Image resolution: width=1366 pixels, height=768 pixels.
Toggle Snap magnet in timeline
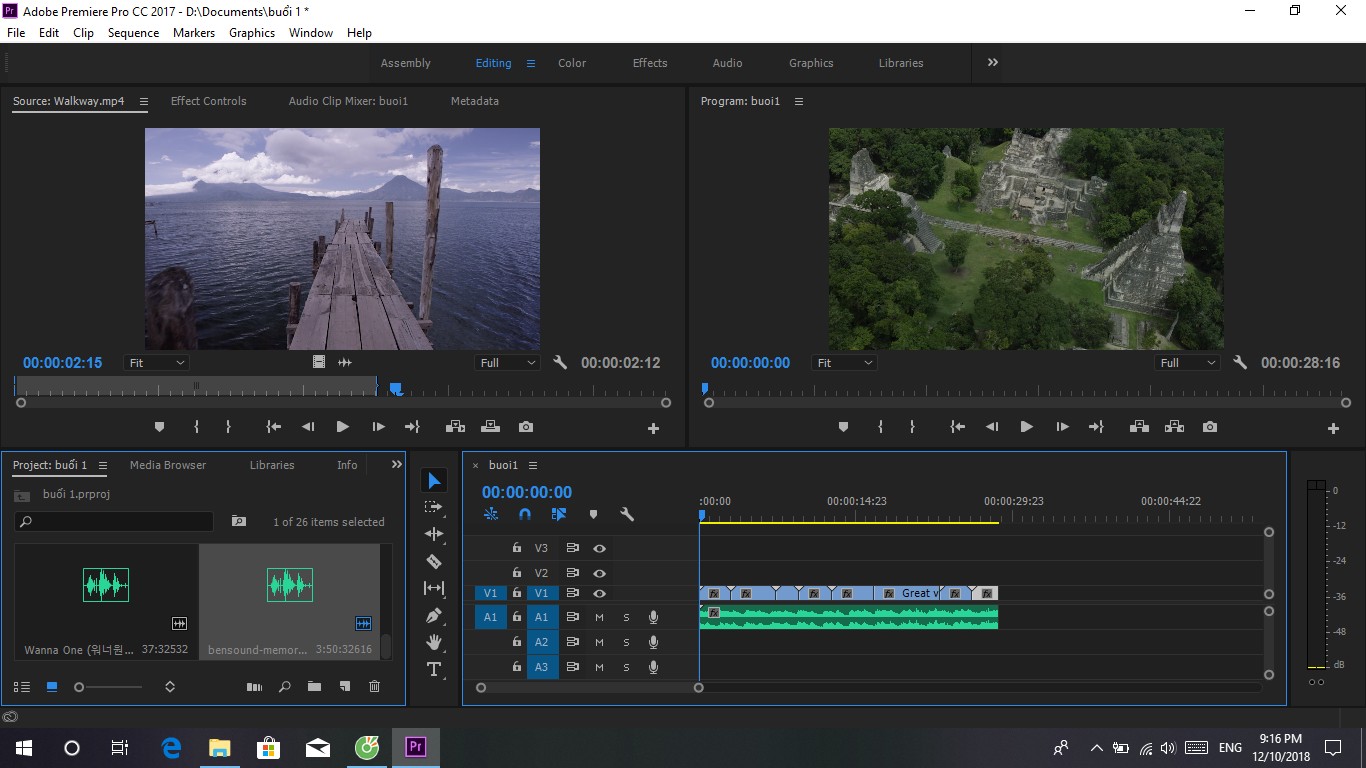pyautogui.click(x=525, y=514)
